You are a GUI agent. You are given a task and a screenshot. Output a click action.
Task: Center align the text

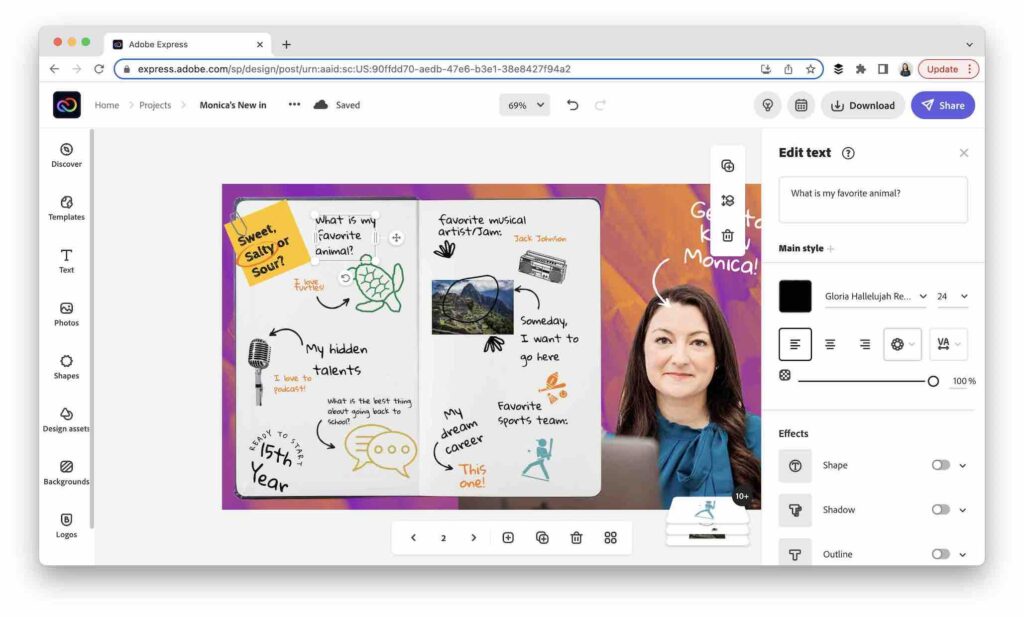pyautogui.click(x=830, y=344)
